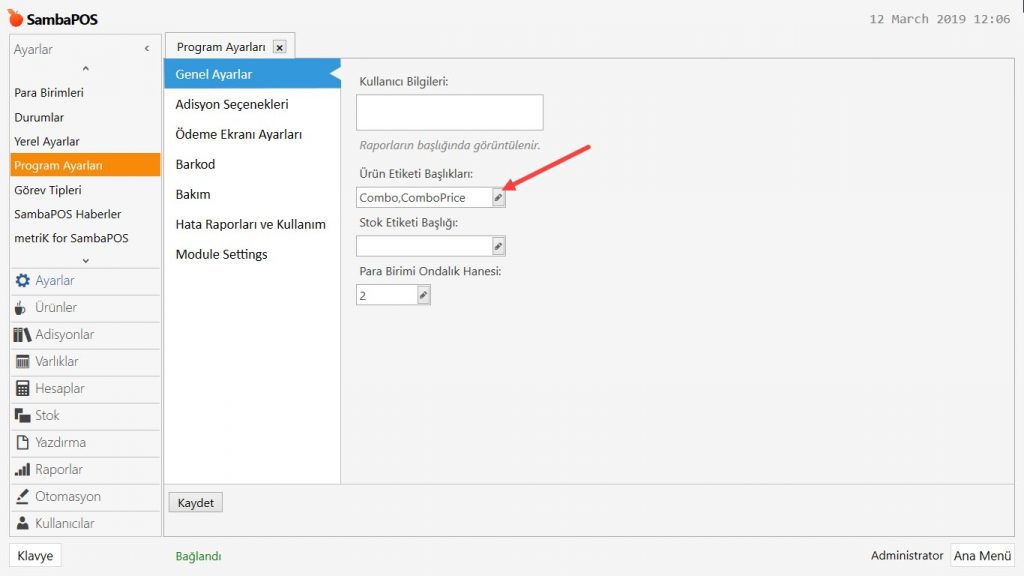Click pencil icon beside Ürün Etiketi Başlıkları

tap(499, 198)
